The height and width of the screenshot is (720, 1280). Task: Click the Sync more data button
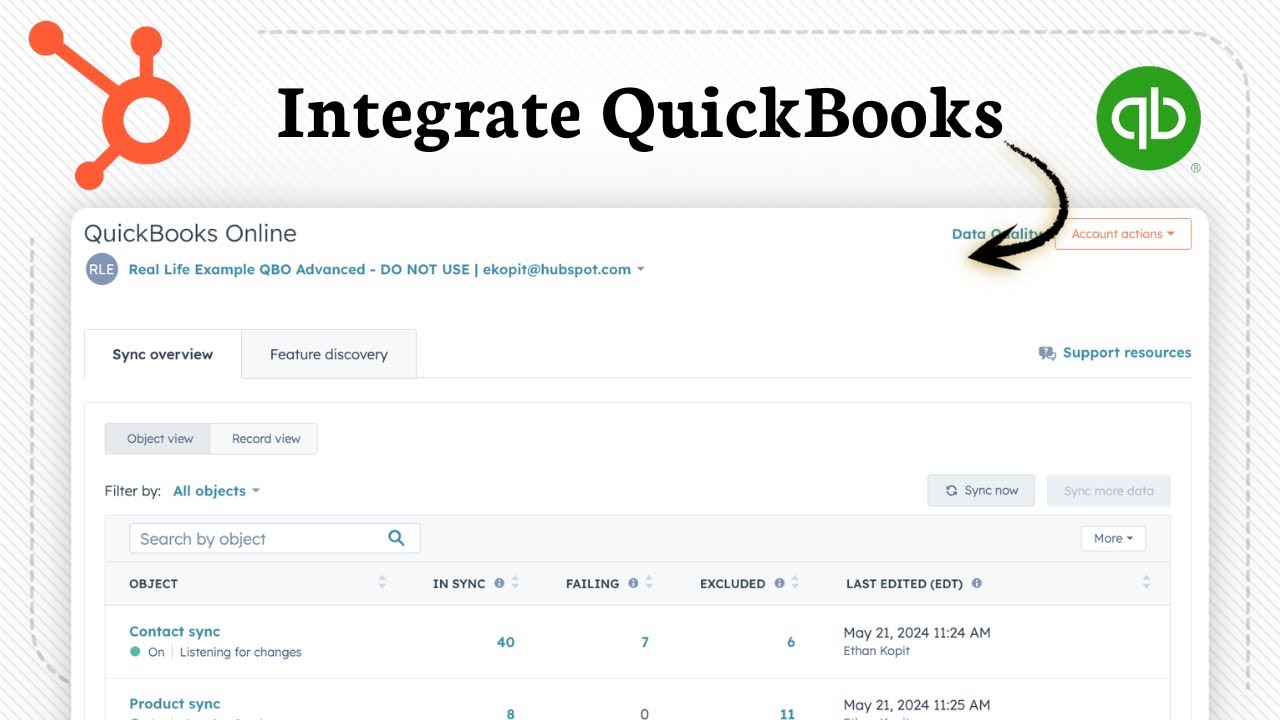click(x=1108, y=491)
